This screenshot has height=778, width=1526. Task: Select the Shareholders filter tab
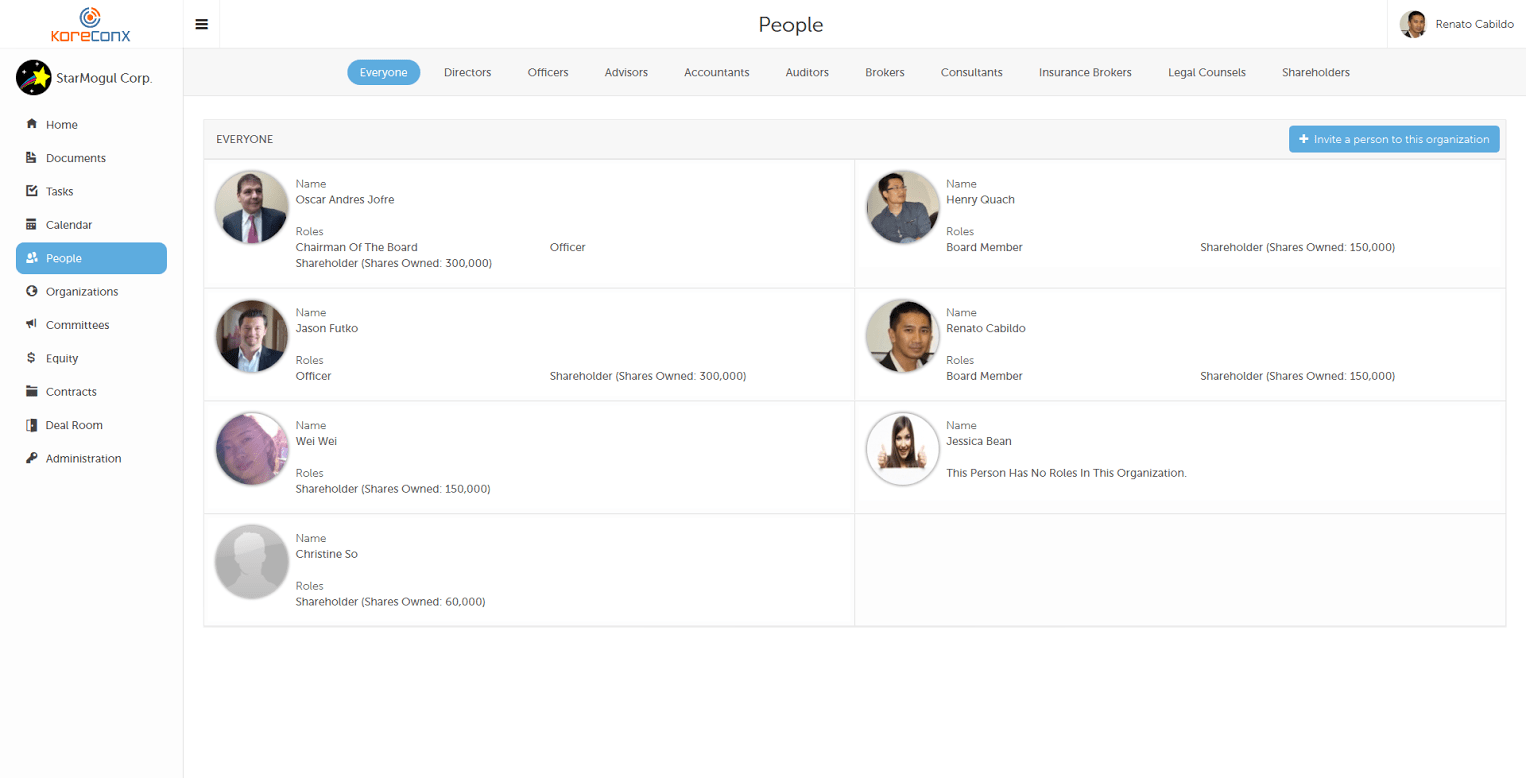click(1315, 72)
